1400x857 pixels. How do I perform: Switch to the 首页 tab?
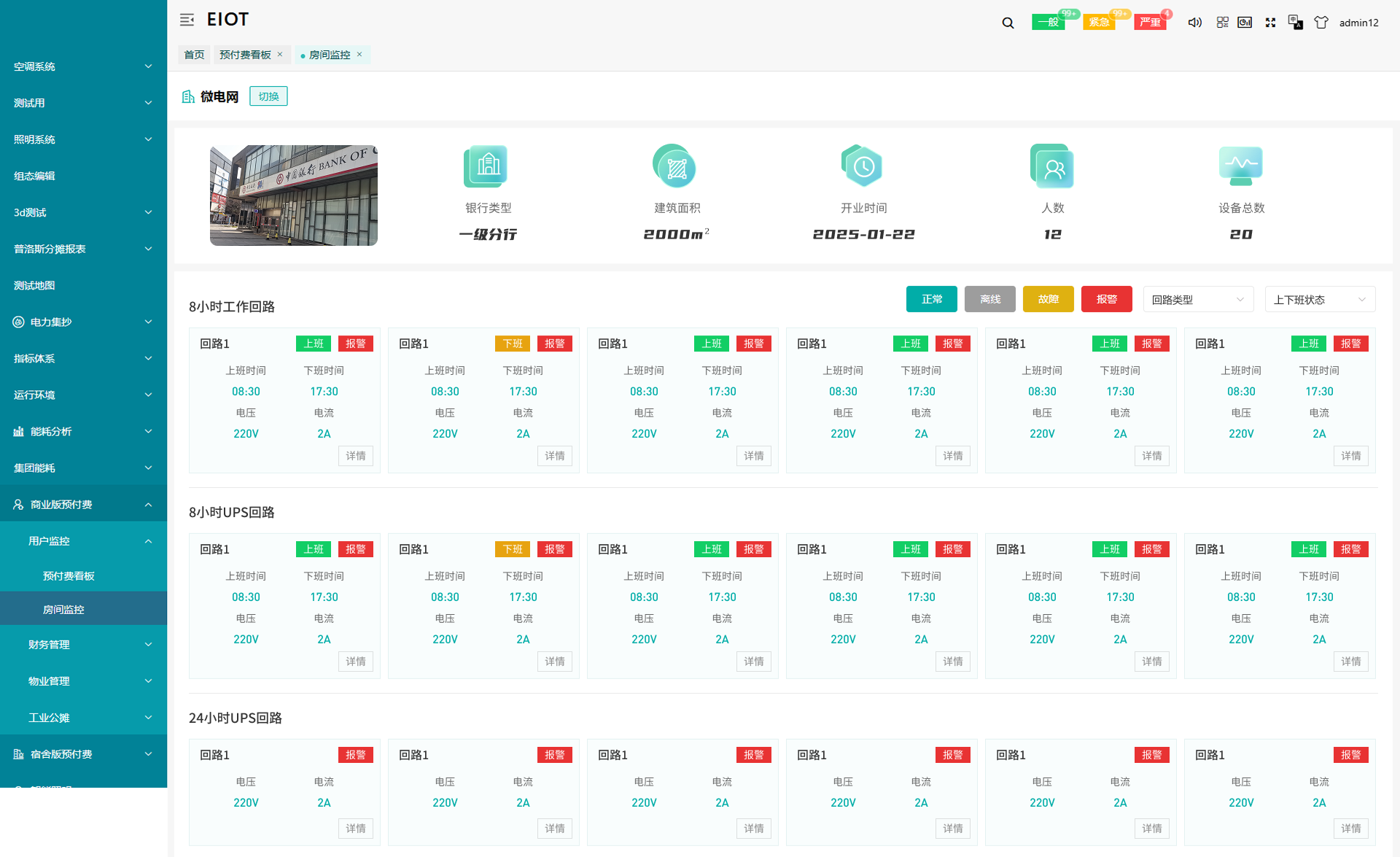[x=194, y=55]
